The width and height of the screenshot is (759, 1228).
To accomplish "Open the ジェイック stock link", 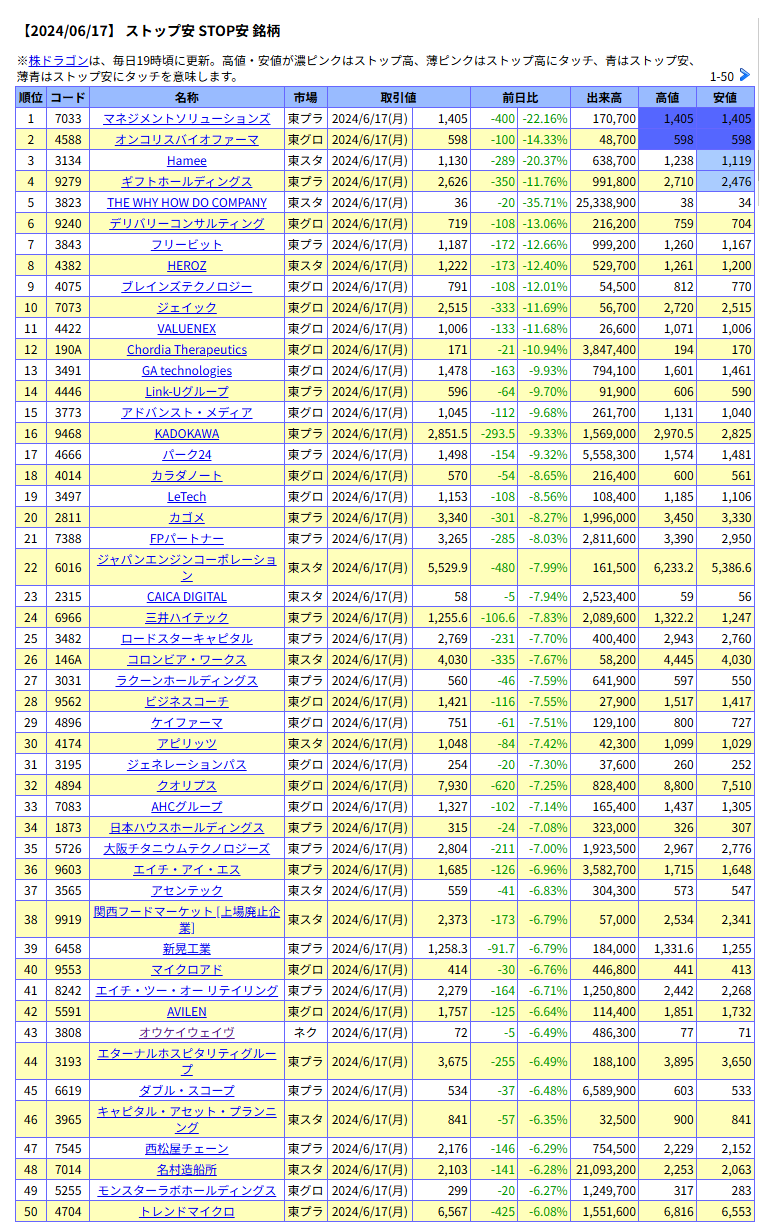I will coord(187,307).
